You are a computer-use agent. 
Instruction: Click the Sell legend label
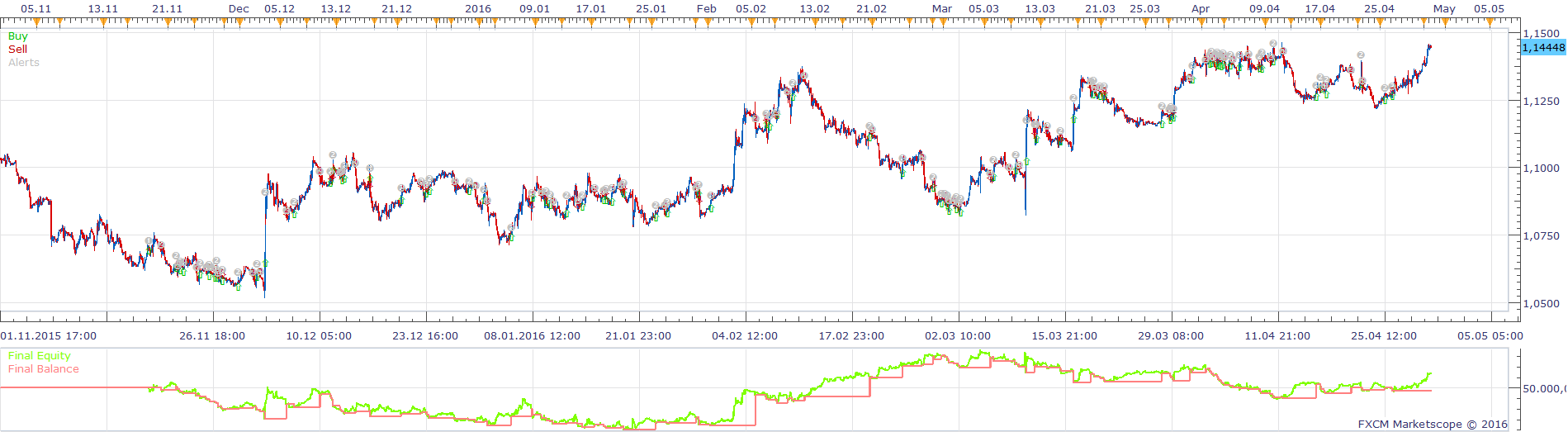coord(17,50)
